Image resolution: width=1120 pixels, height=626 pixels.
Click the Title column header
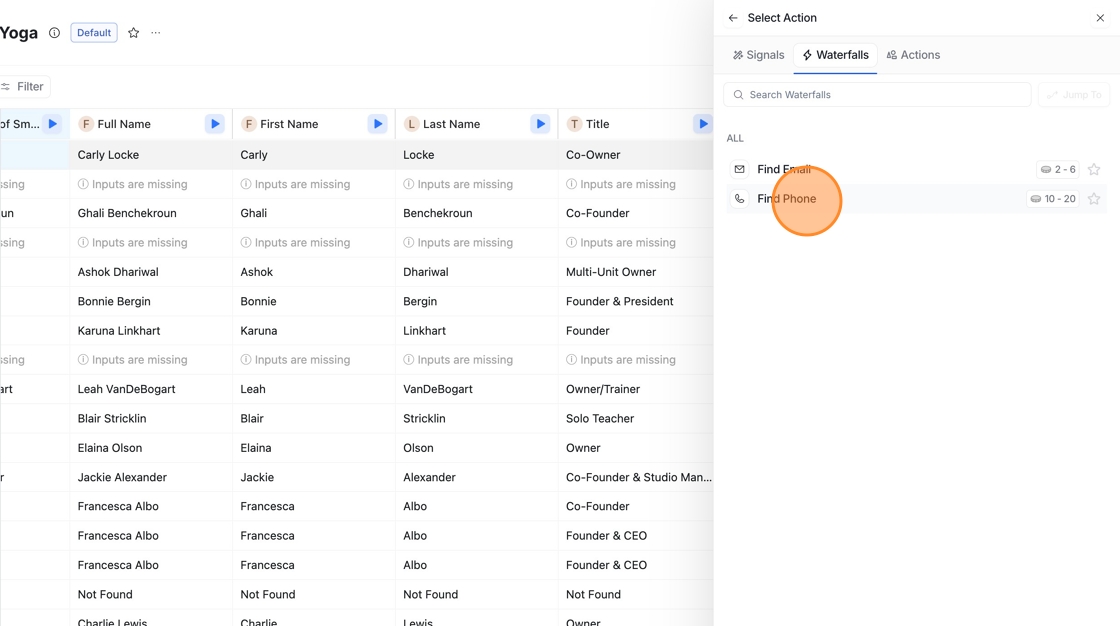pos(636,124)
